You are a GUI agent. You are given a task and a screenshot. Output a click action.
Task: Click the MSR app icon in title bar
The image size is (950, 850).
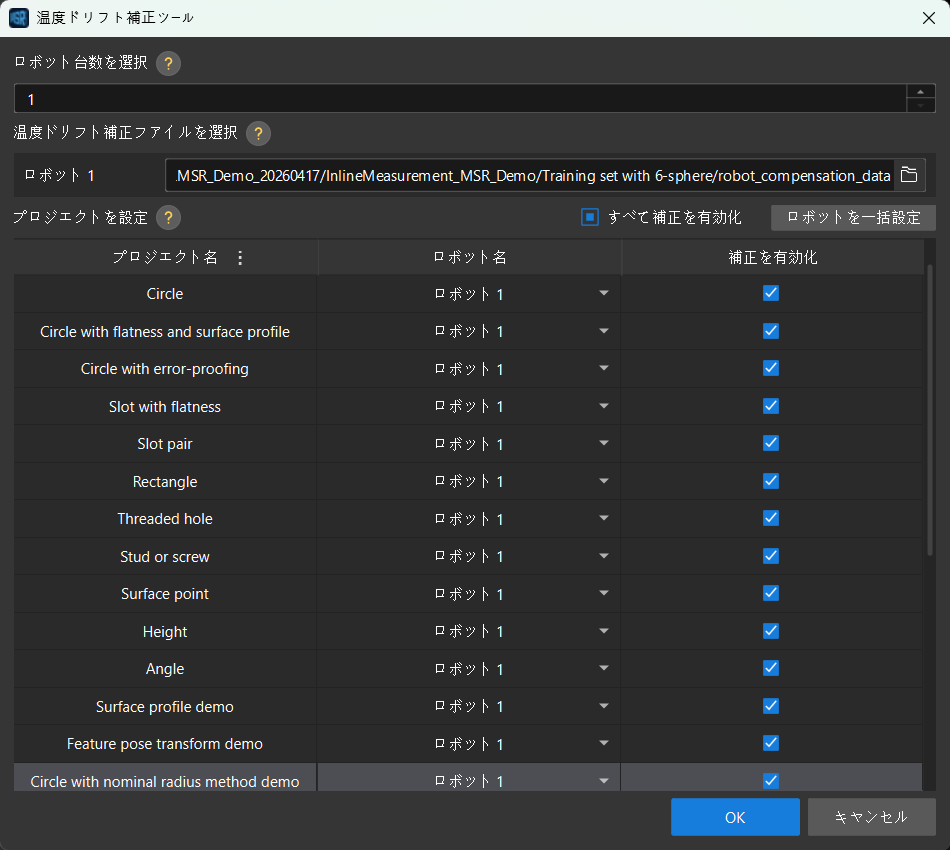19,18
